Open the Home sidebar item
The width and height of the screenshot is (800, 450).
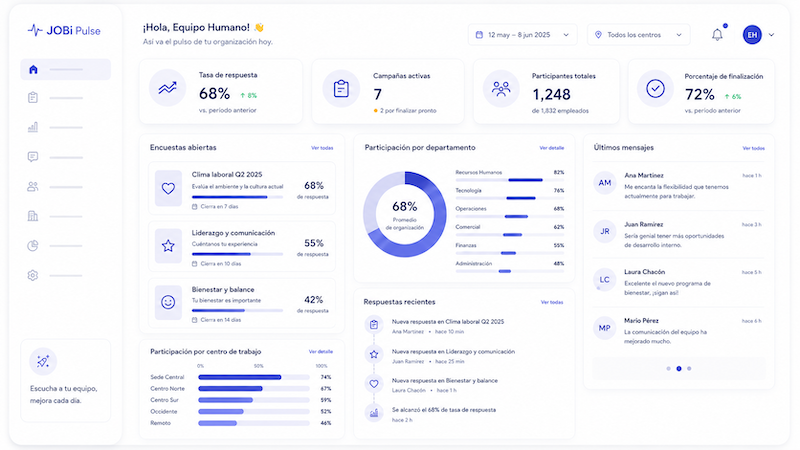pyautogui.click(x=65, y=69)
